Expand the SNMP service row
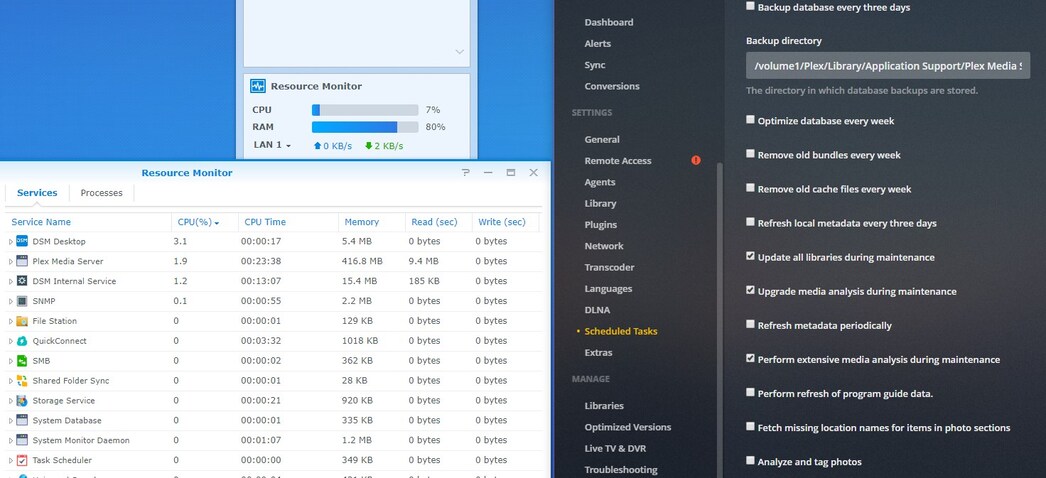This screenshot has height=478, width=1046. (11, 301)
